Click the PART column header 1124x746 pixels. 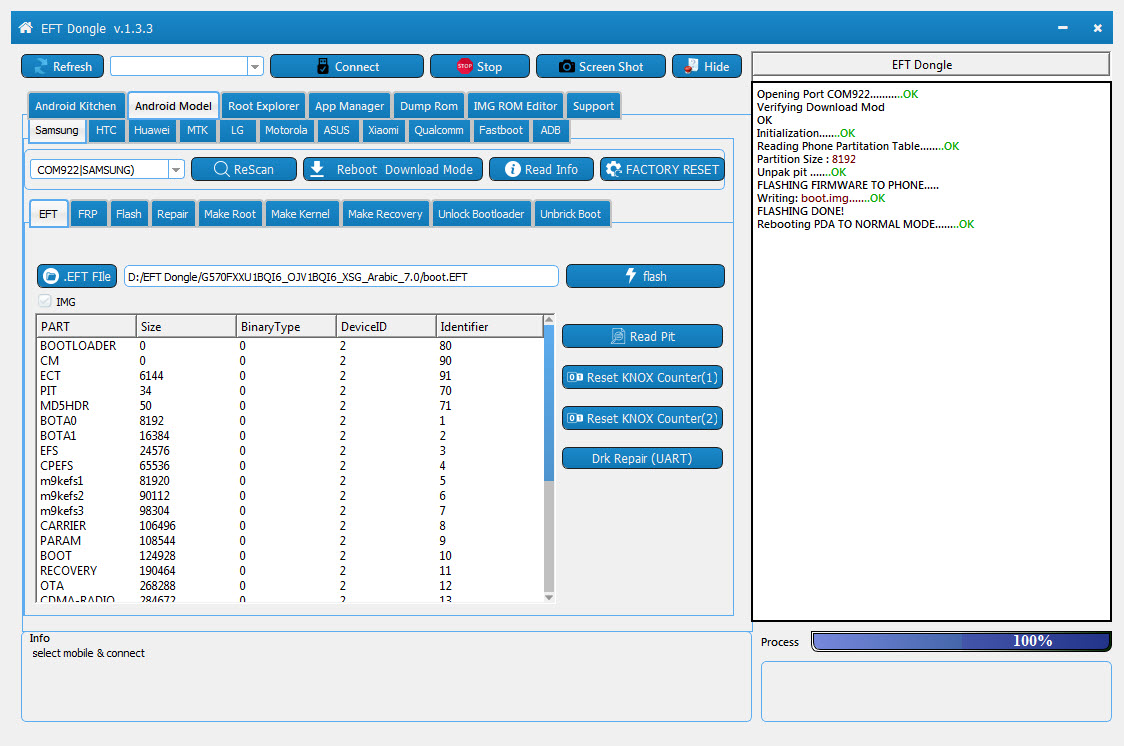click(x=86, y=327)
